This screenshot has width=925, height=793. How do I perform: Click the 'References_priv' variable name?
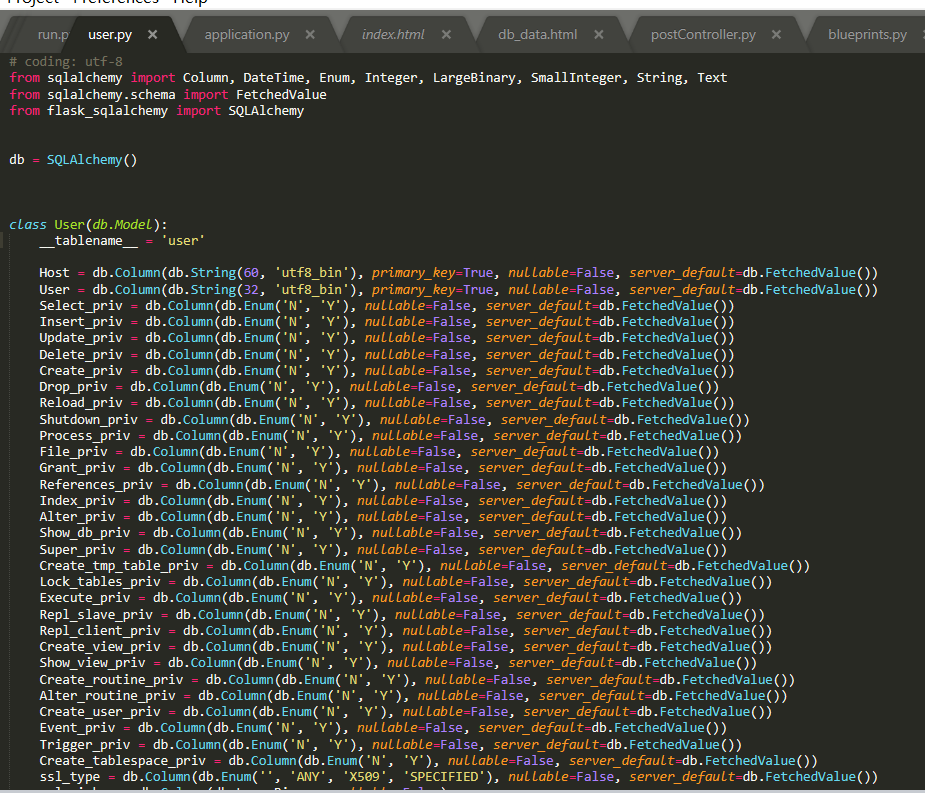click(96, 484)
